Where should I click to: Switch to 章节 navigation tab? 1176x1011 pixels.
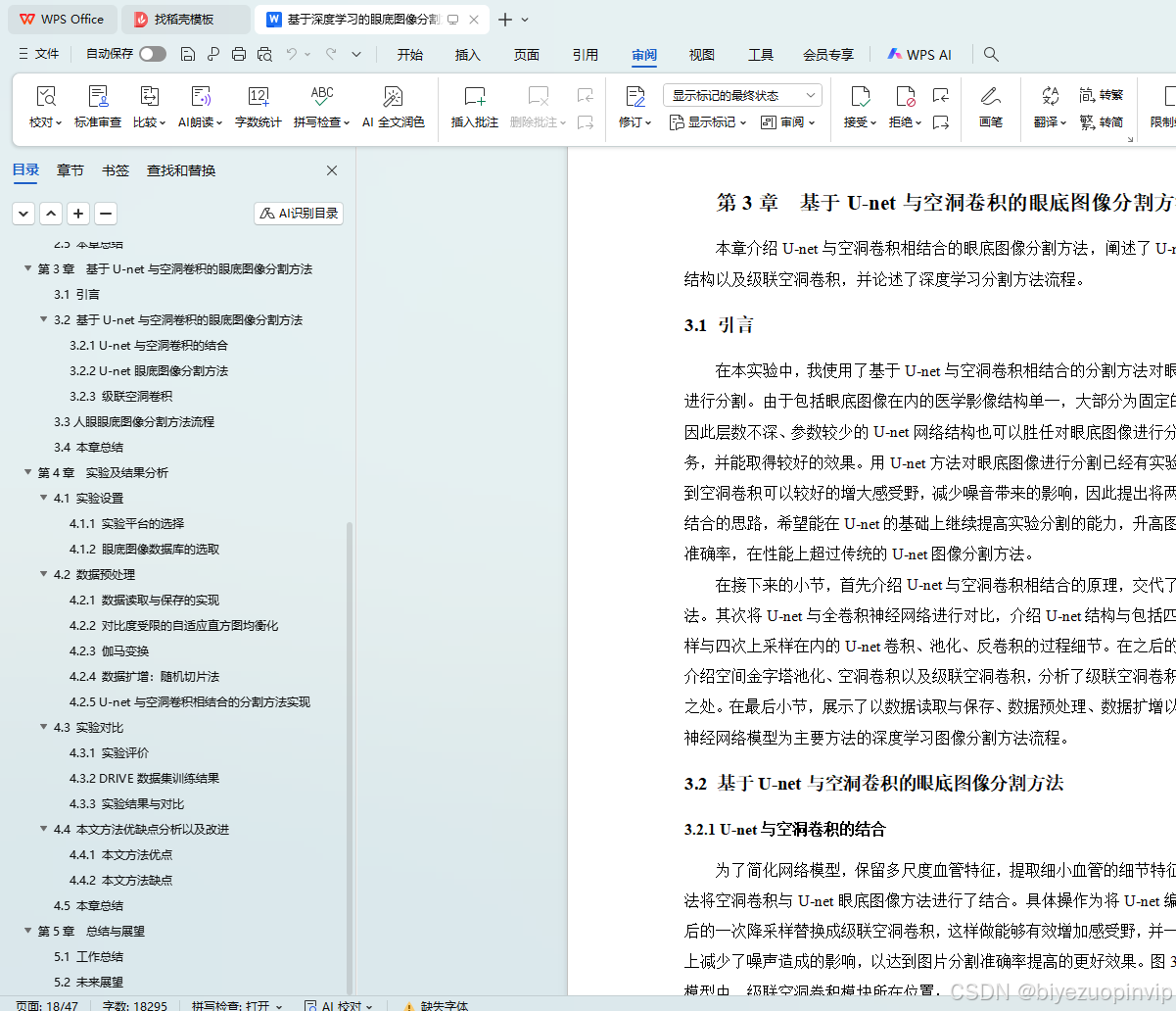(71, 170)
